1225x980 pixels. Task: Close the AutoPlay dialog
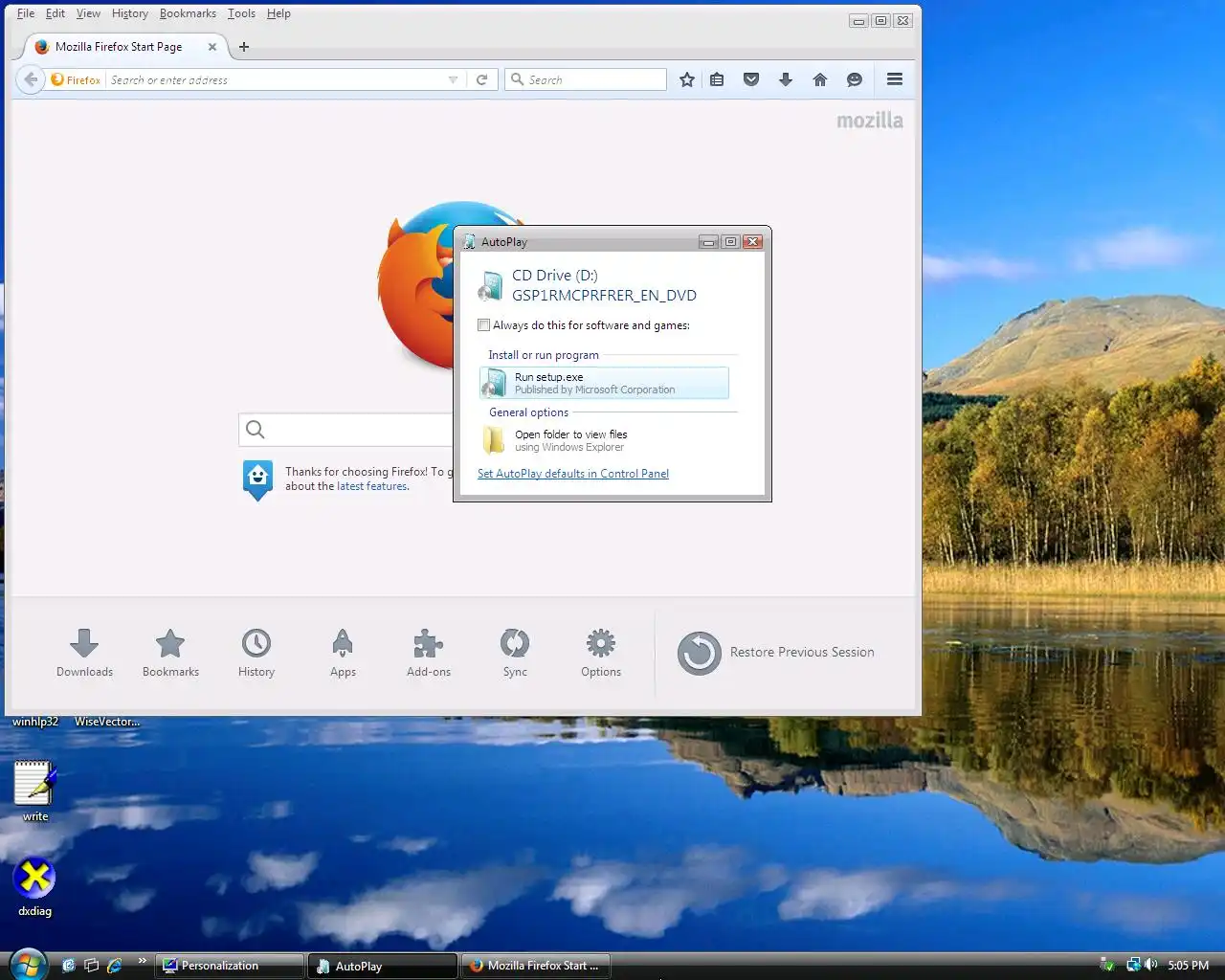click(753, 242)
